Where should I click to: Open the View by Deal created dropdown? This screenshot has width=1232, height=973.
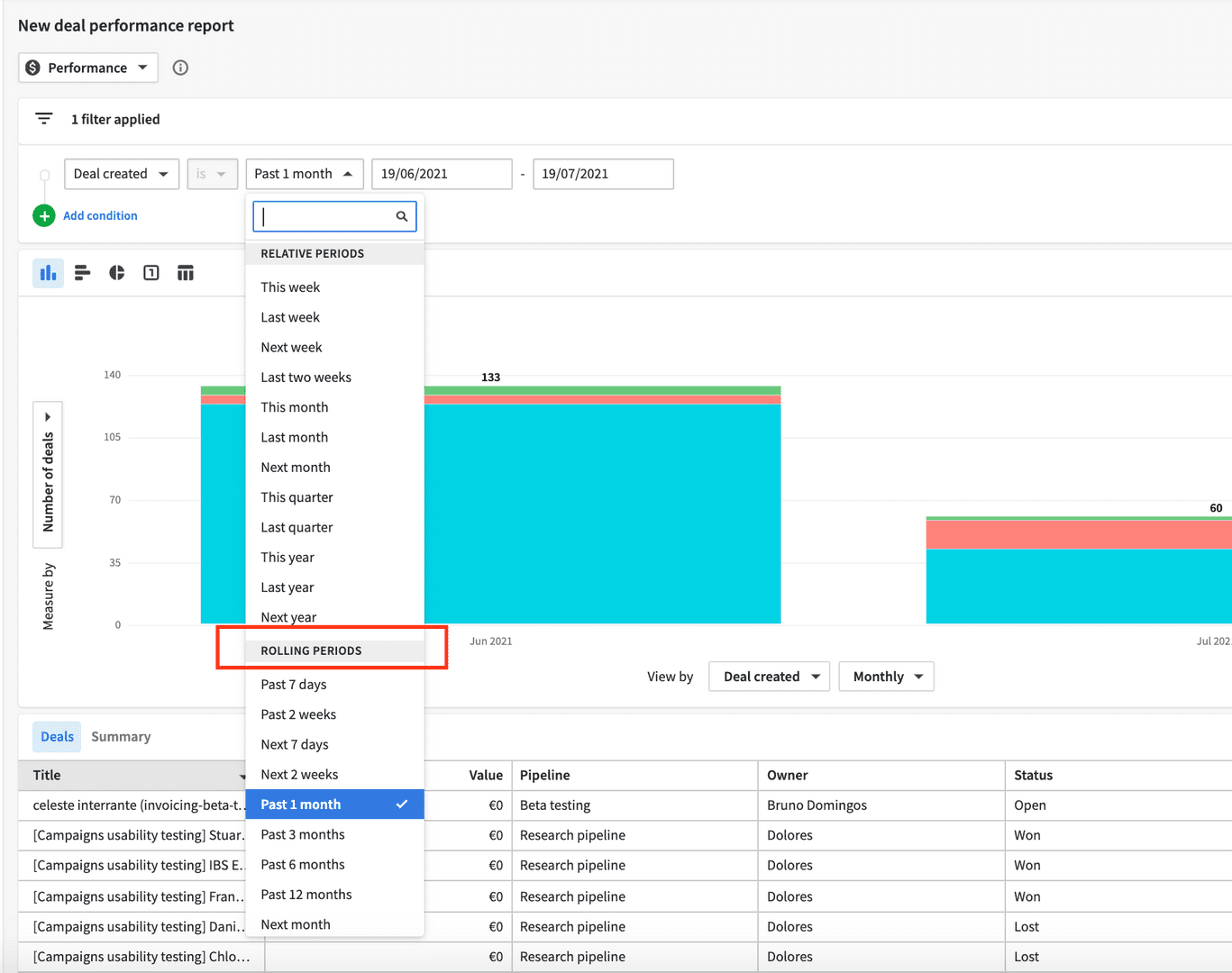point(770,677)
